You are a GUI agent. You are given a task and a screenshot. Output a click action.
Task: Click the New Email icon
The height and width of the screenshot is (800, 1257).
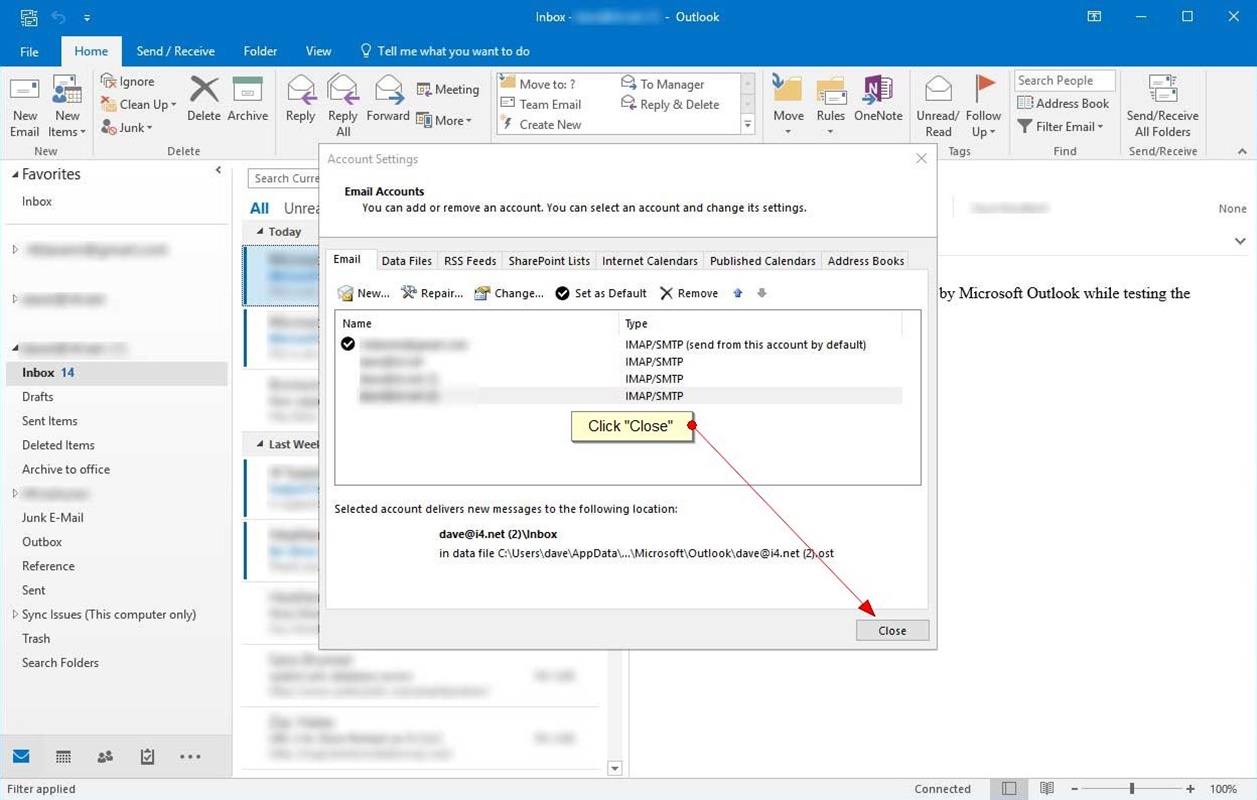coord(25,106)
